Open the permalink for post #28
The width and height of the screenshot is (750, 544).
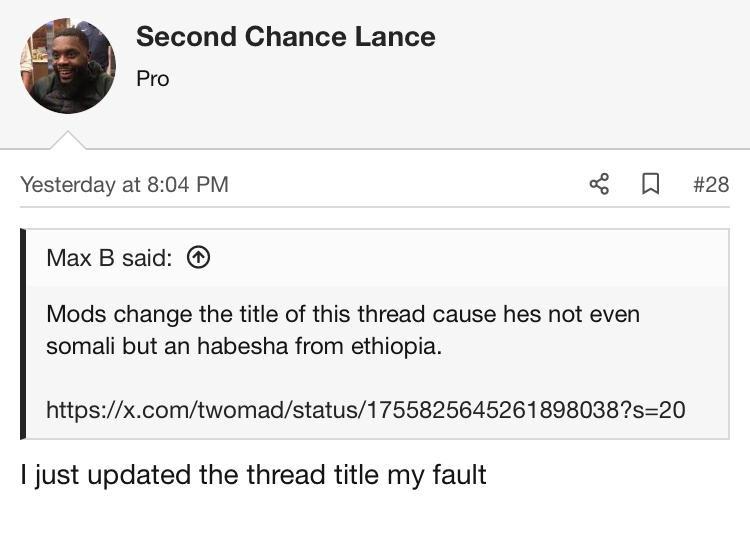pyautogui.click(x=711, y=185)
